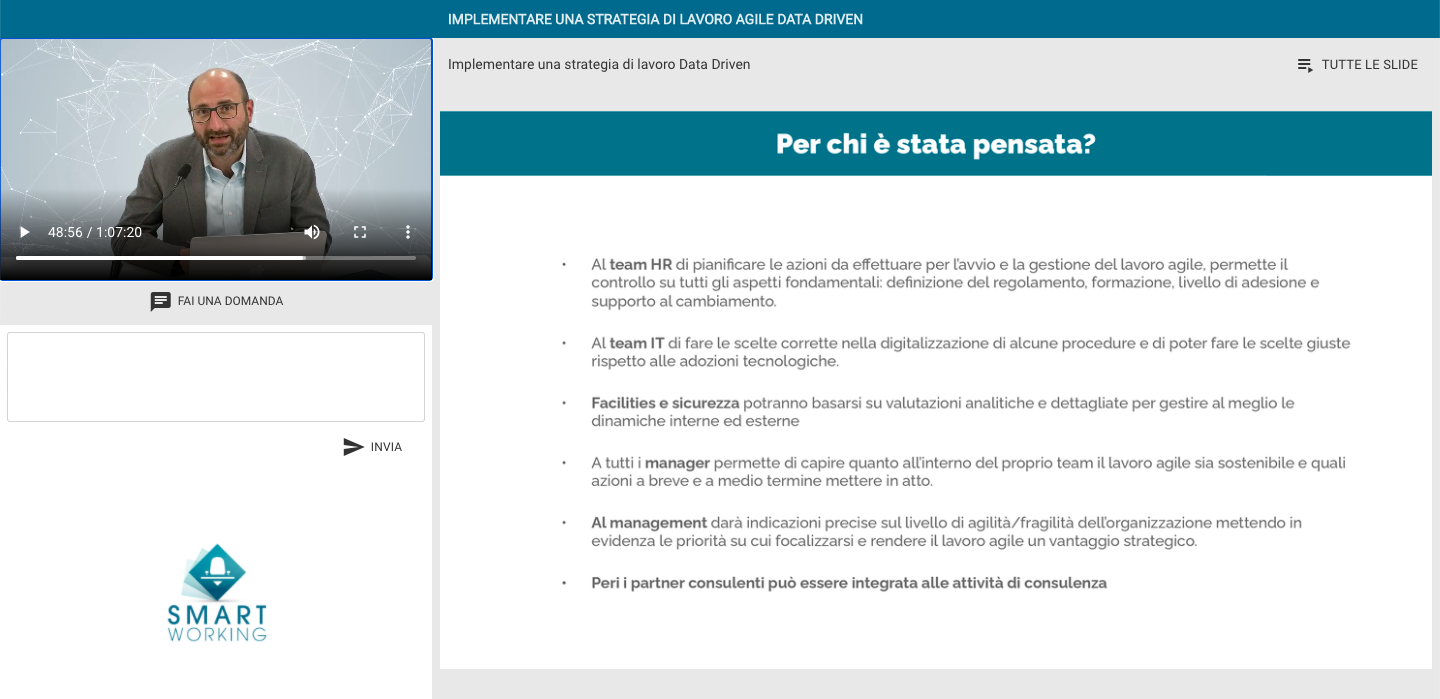Click the question text box
1440x699 pixels.
coord(216,377)
